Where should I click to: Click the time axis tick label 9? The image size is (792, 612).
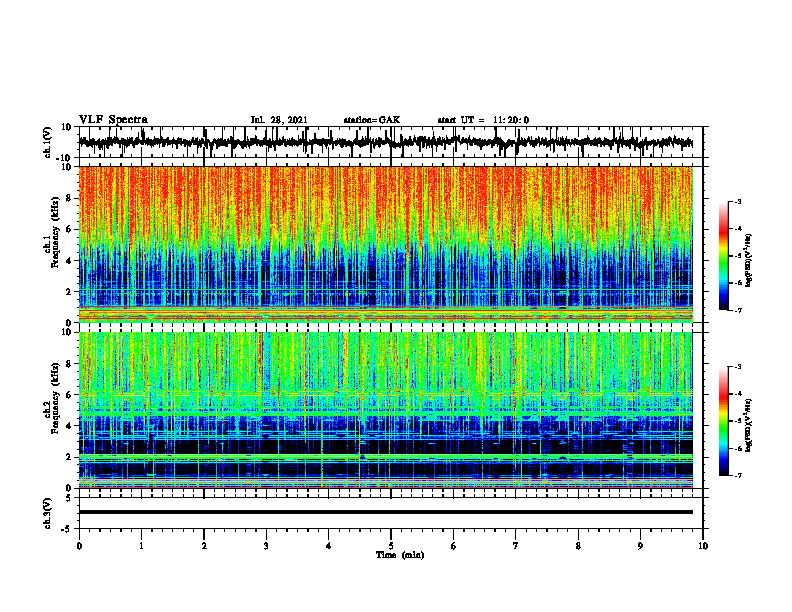click(x=640, y=546)
